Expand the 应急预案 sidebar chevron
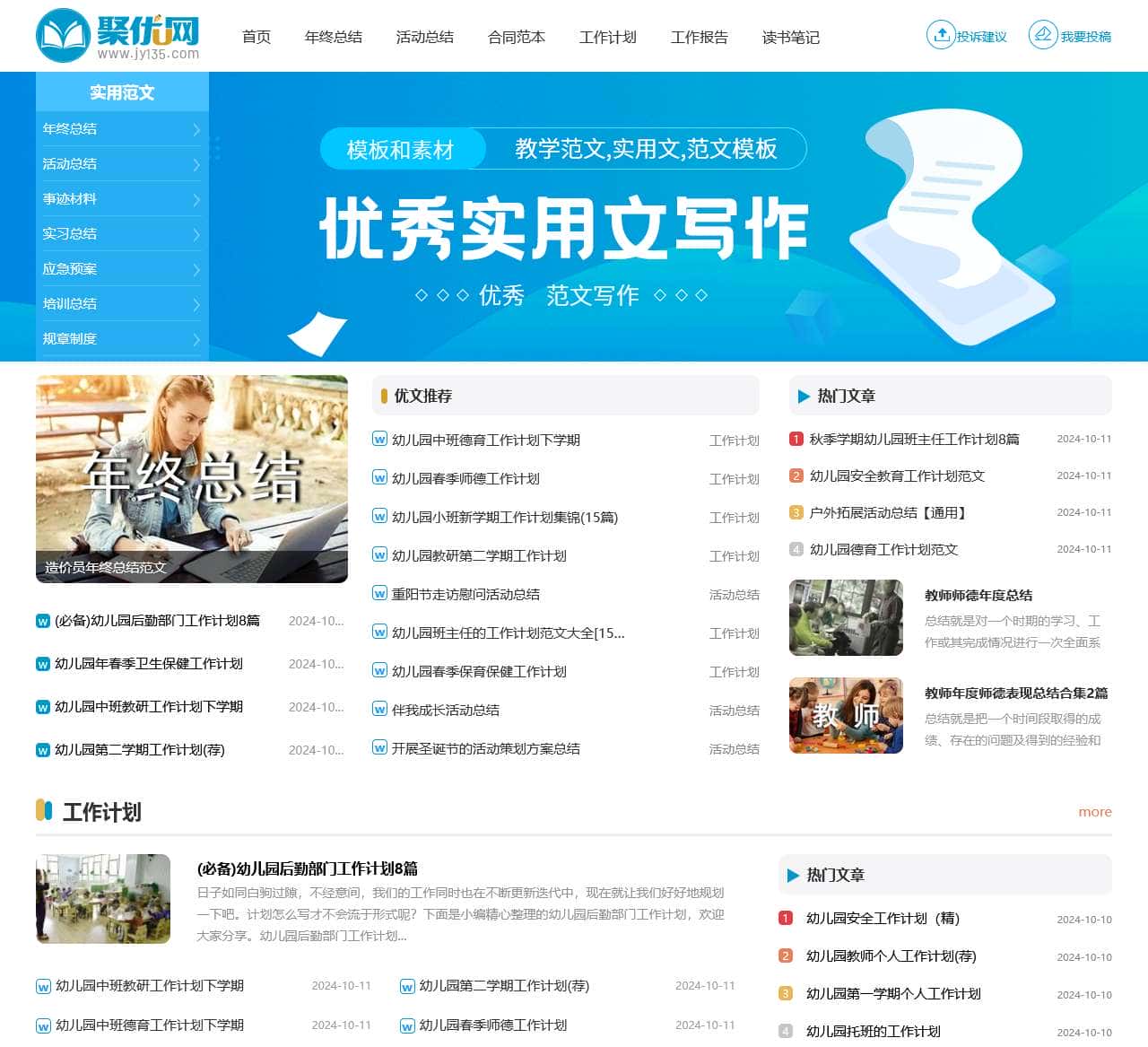This screenshot has height=1047, width=1148. pyautogui.click(x=196, y=269)
